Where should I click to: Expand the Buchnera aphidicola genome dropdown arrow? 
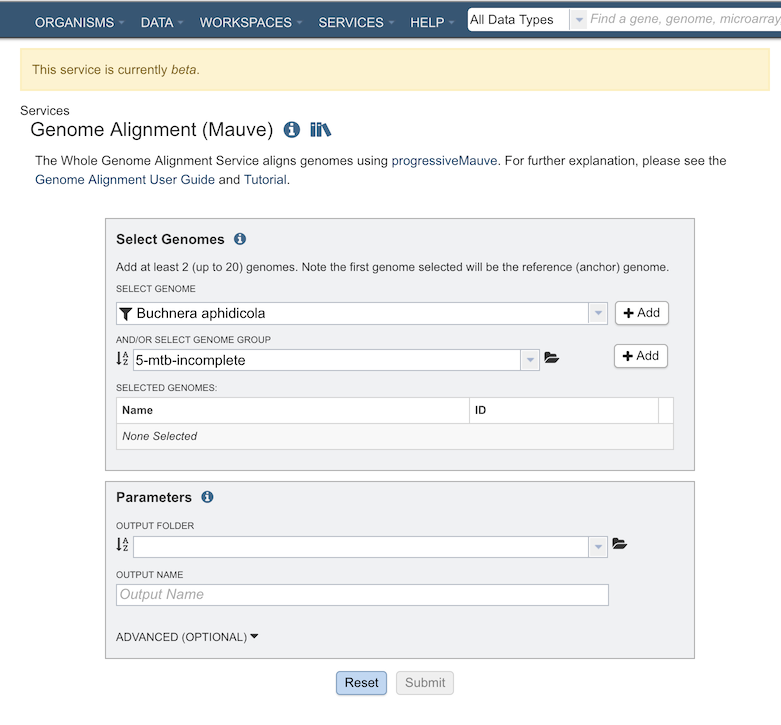click(x=598, y=313)
